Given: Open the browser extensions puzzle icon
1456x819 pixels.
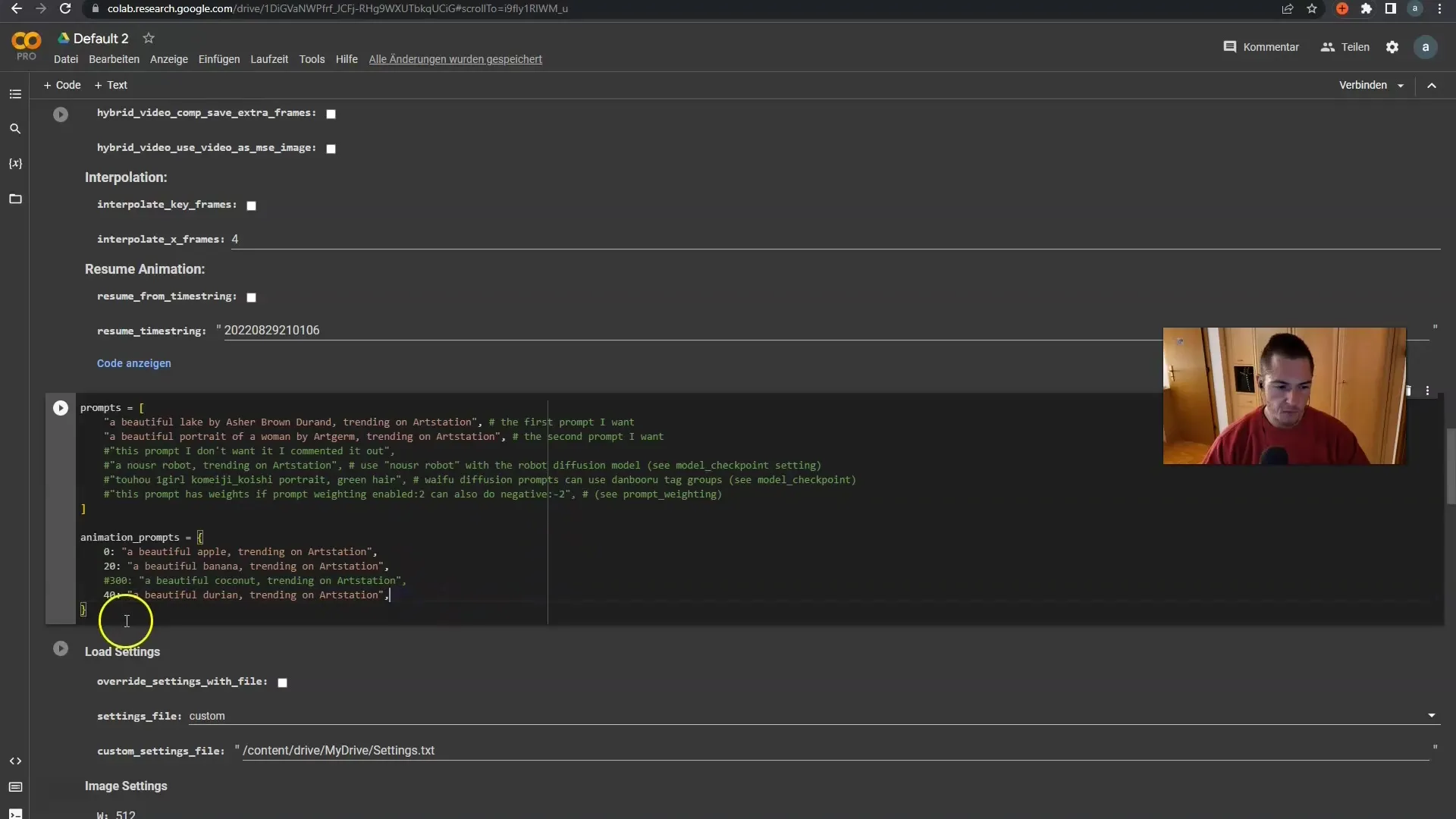Looking at the screenshot, I should pos(1367,8).
